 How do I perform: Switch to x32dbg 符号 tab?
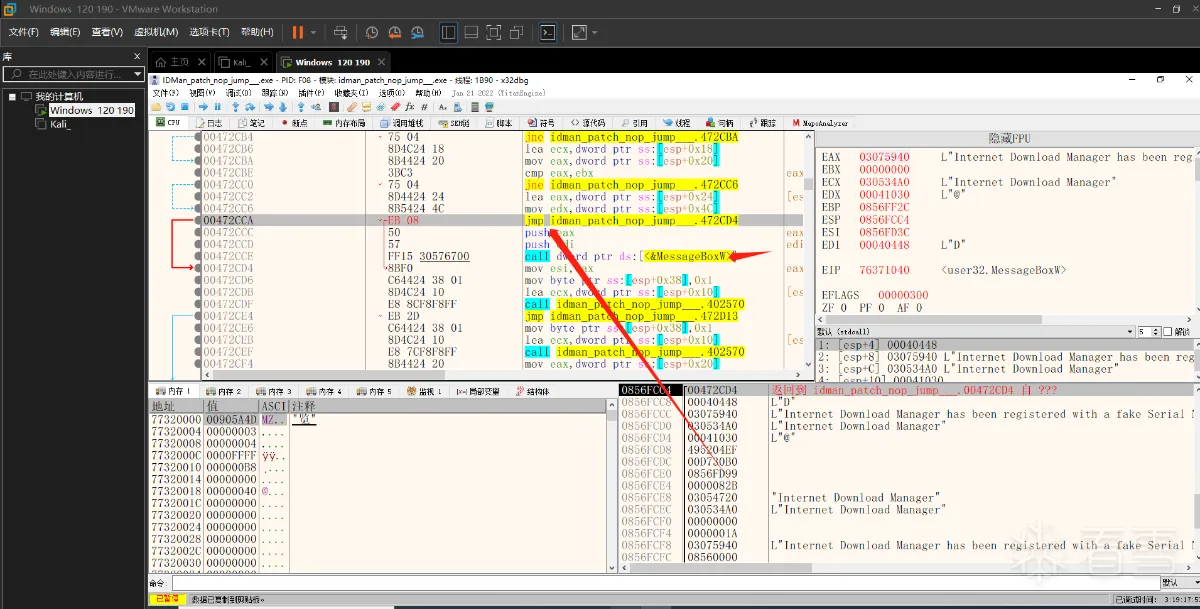[x=541, y=123]
